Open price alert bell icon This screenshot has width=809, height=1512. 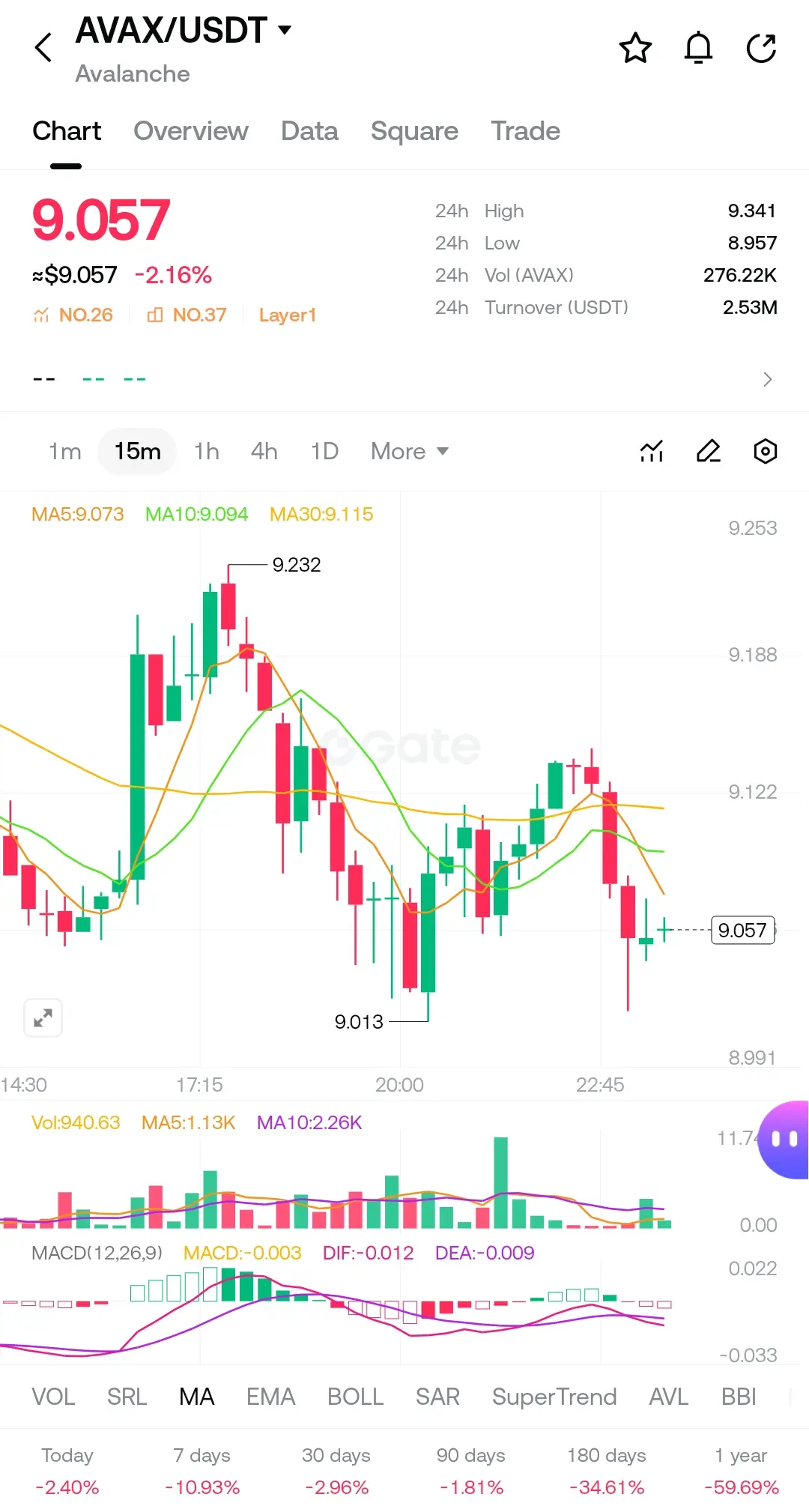tap(698, 48)
